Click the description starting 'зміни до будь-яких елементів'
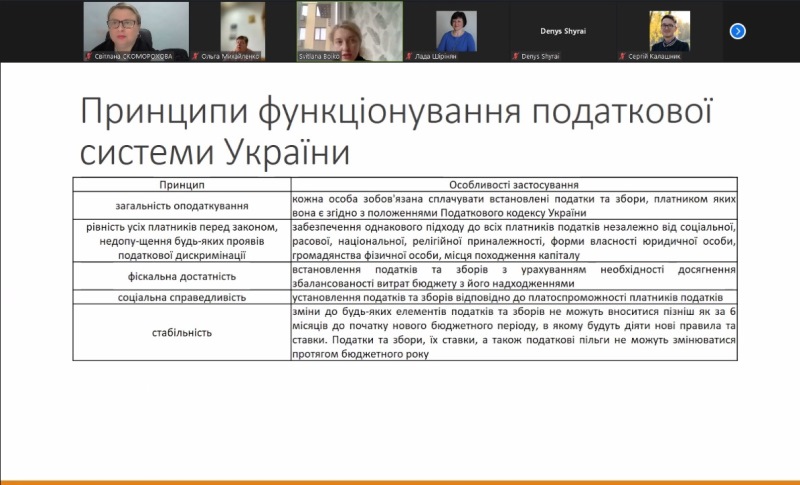 [514, 333]
